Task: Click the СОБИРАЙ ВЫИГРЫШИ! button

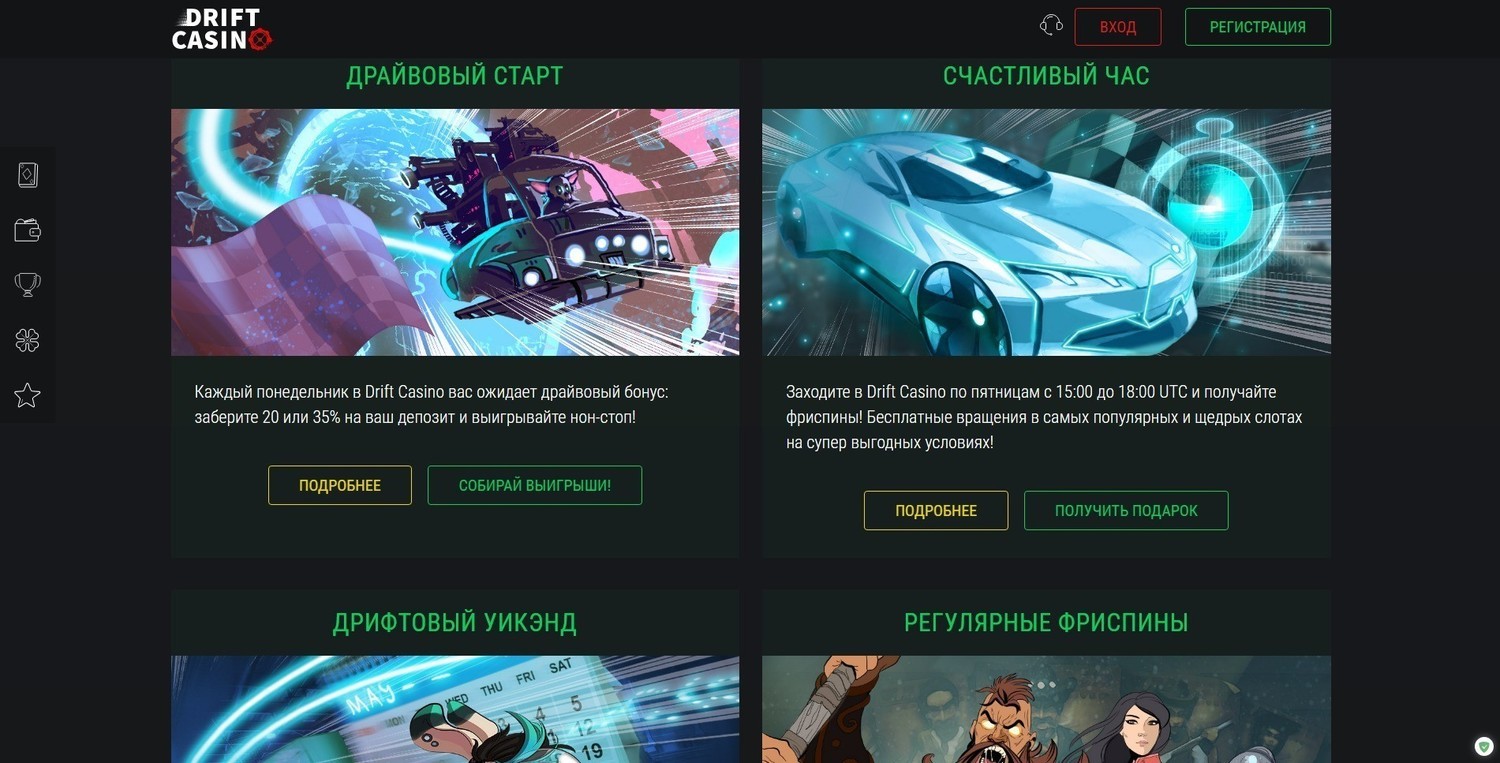Action: point(535,485)
